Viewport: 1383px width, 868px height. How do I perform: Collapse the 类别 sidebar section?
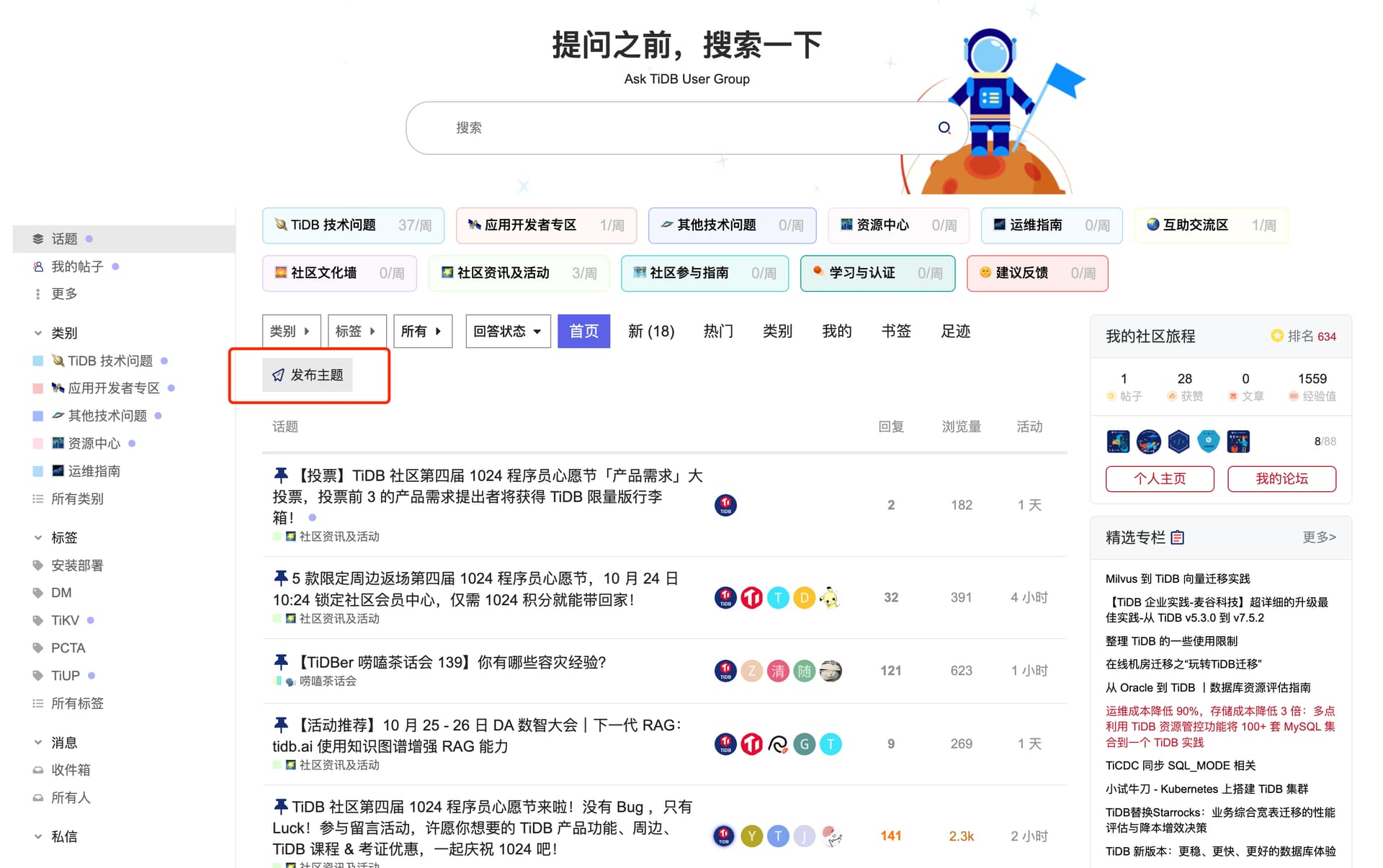pyautogui.click(x=38, y=333)
